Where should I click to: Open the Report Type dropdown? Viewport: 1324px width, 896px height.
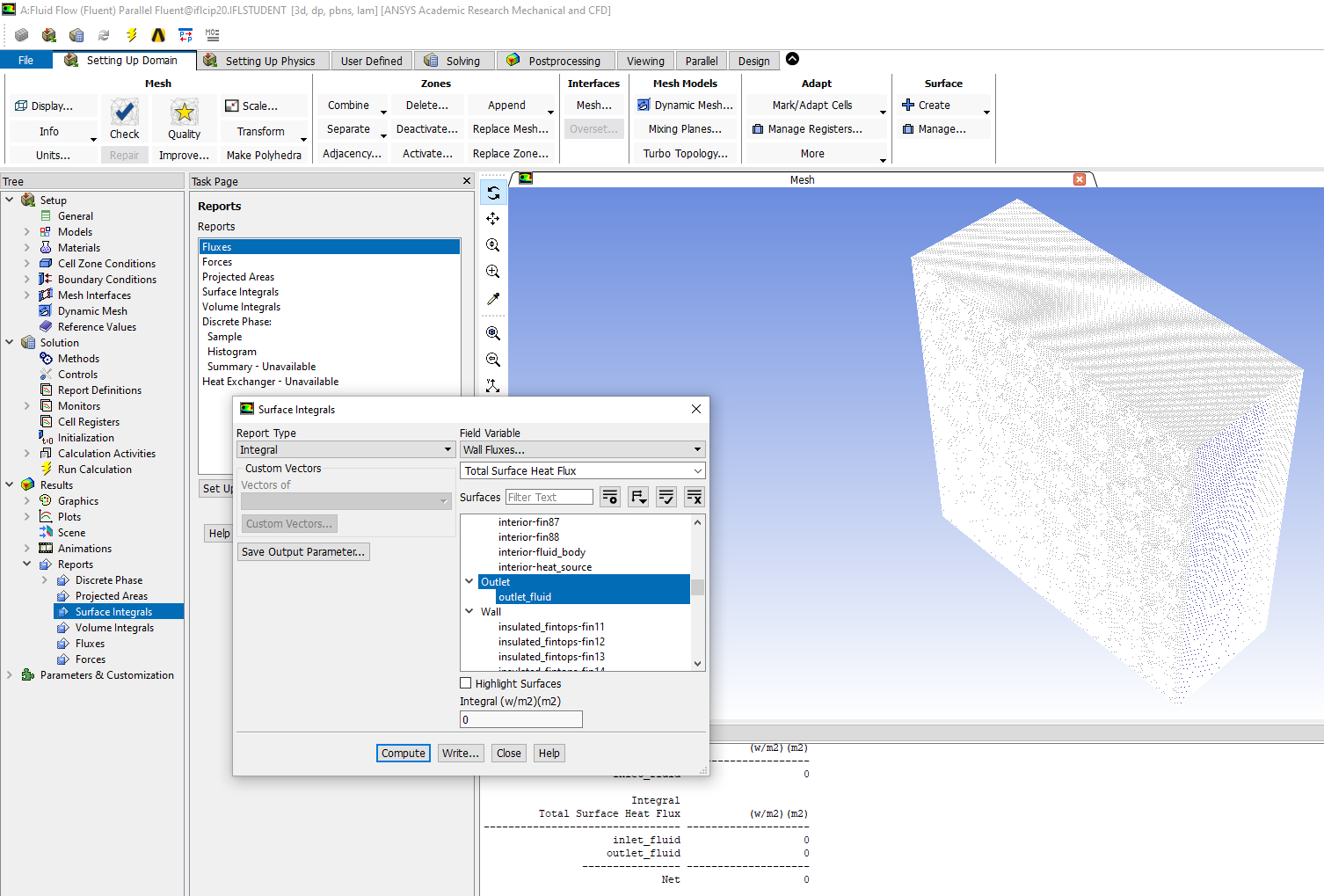pos(346,449)
